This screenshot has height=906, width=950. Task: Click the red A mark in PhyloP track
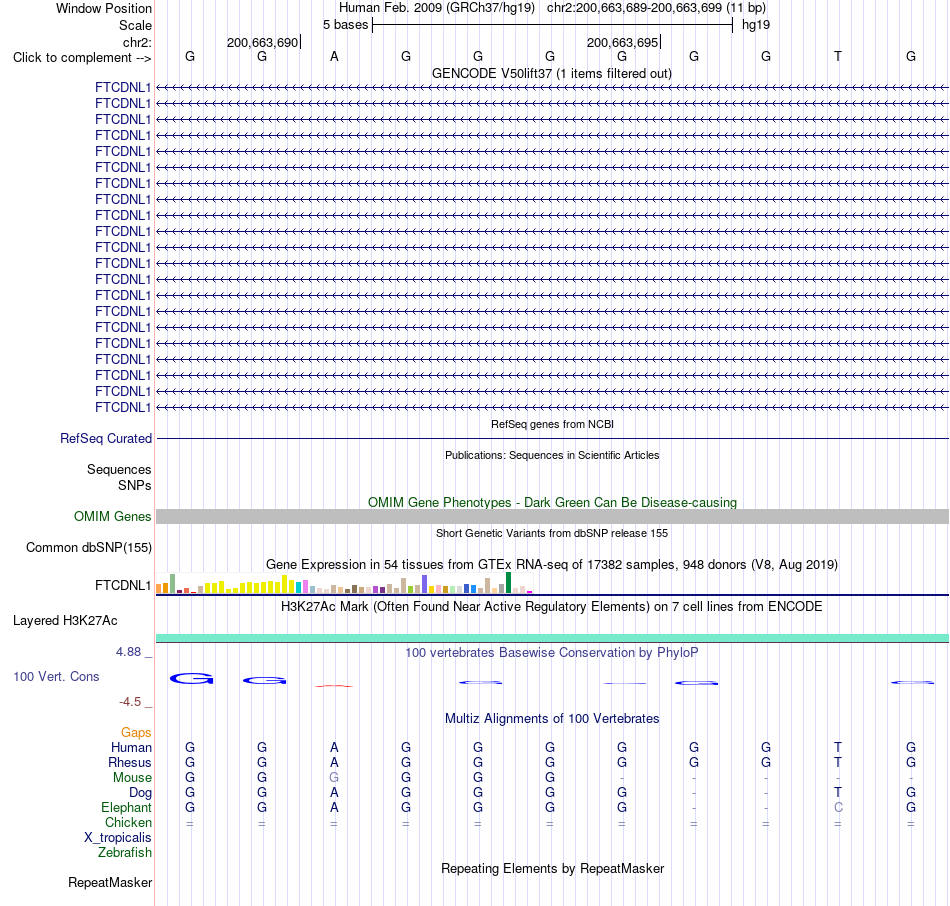coord(334,685)
